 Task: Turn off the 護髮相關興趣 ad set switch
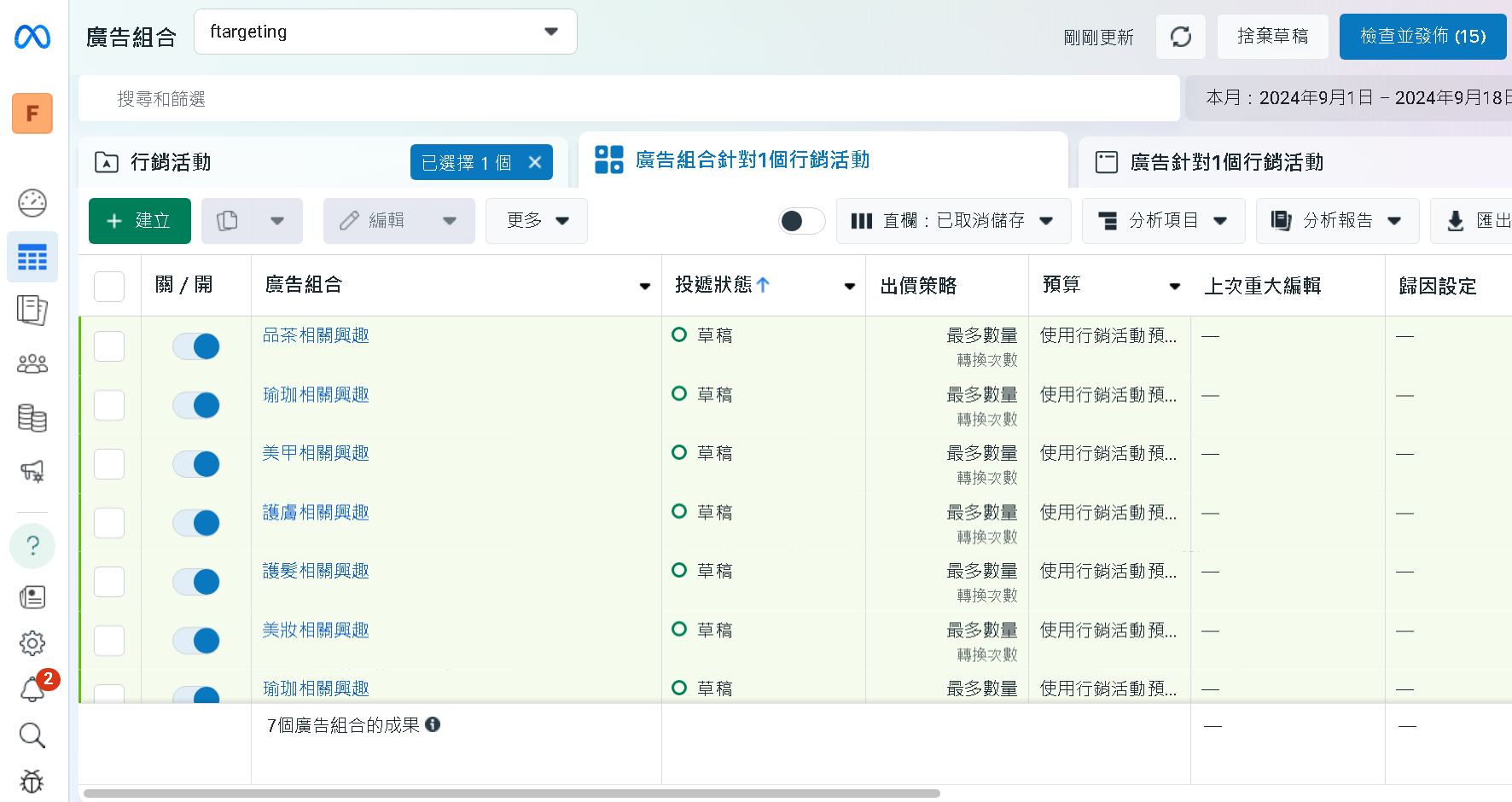point(196,582)
